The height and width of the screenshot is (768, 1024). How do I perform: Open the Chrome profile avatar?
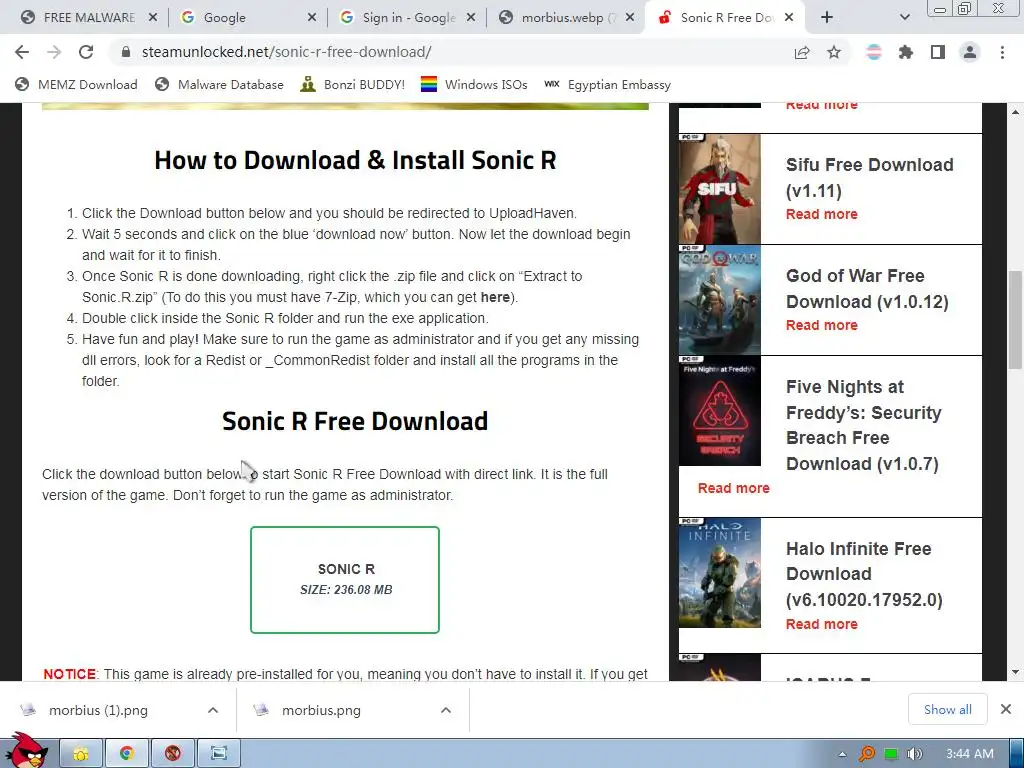pos(970,52)
